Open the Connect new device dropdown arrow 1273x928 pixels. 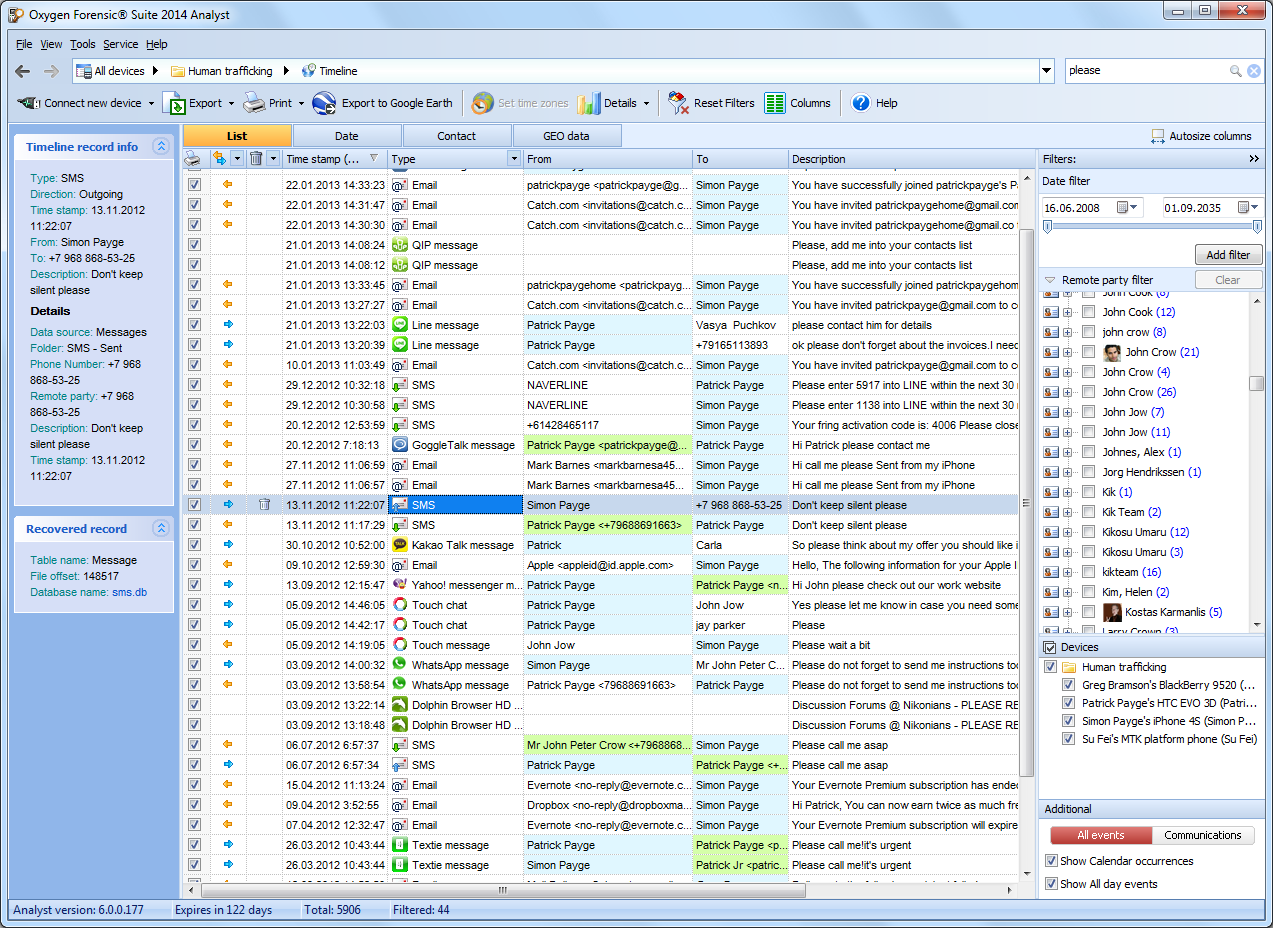coord(152,103)
